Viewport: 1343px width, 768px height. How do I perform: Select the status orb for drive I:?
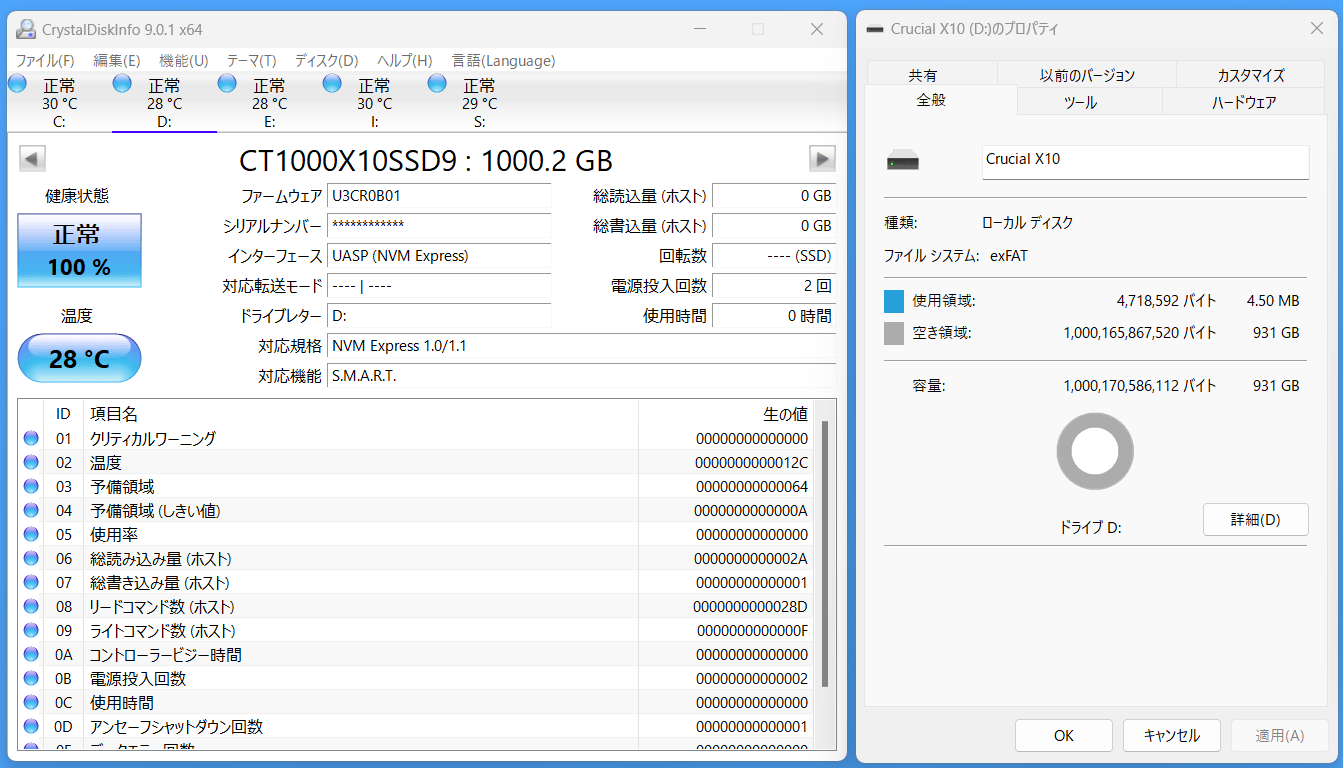coord(332,84)
